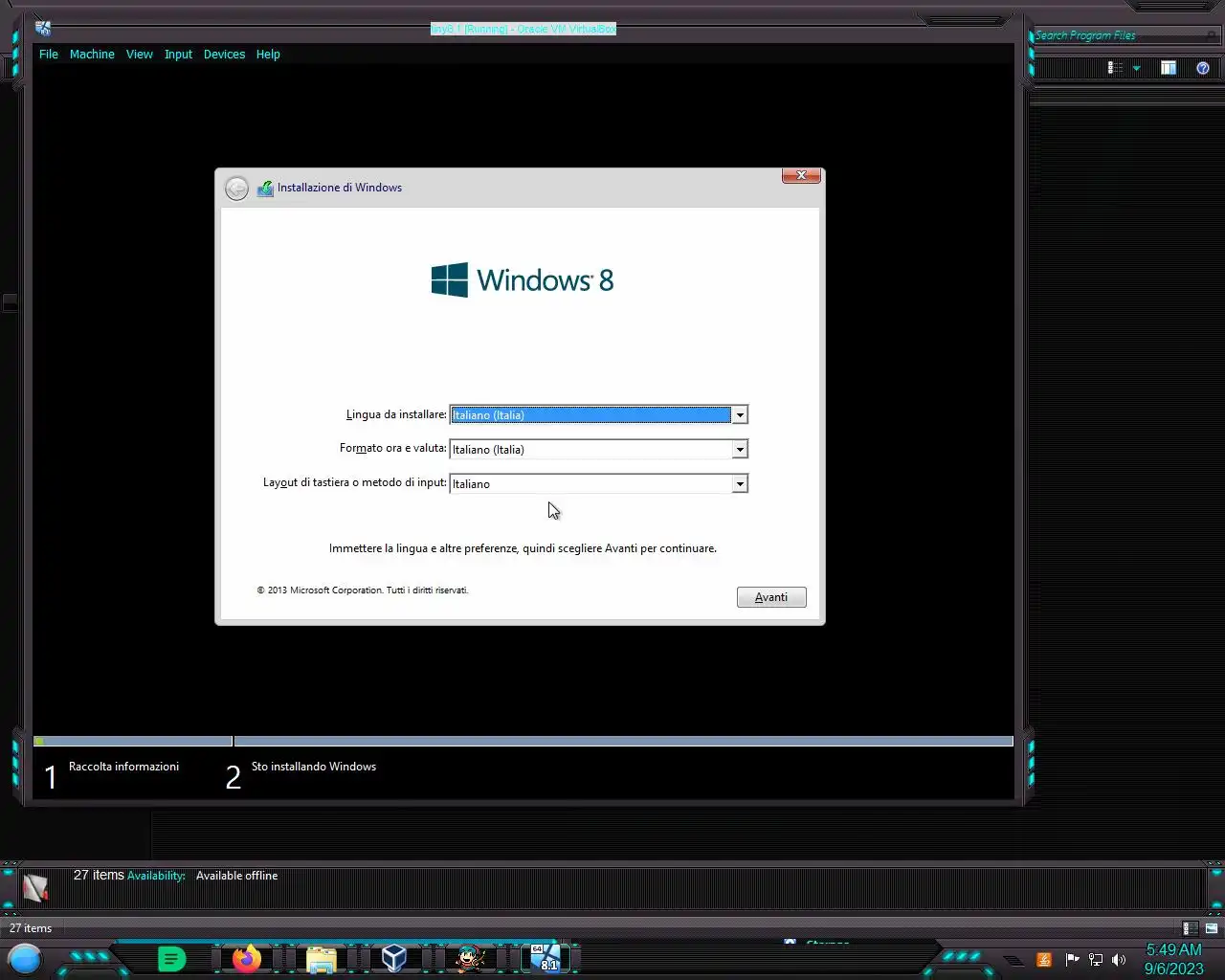Click the back arrow in Windows setup
The image size is (1225, 980).
click(x=236, y=189)
